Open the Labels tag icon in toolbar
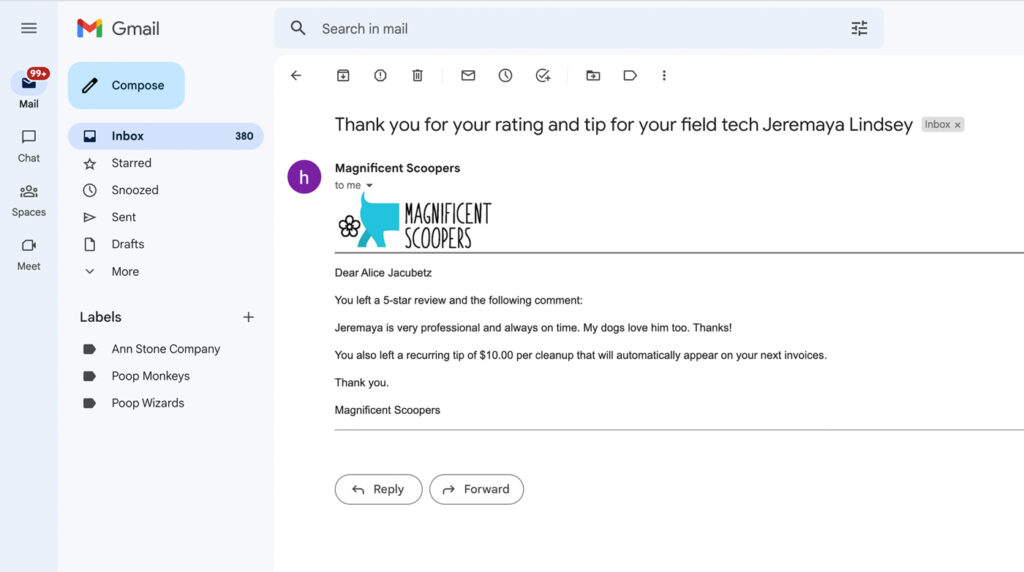The height and width of the screenshot is (572, 1024). click(630, 75)
